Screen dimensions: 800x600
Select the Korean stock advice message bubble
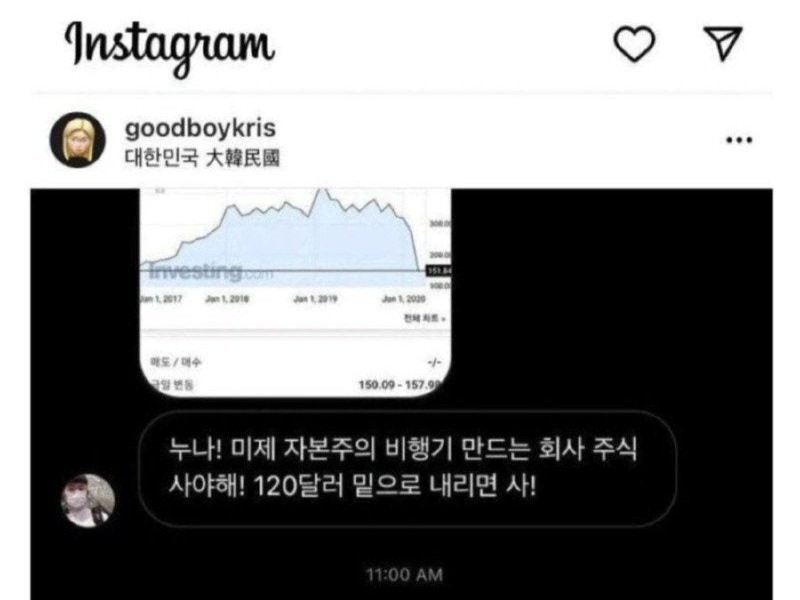point(408,469)
